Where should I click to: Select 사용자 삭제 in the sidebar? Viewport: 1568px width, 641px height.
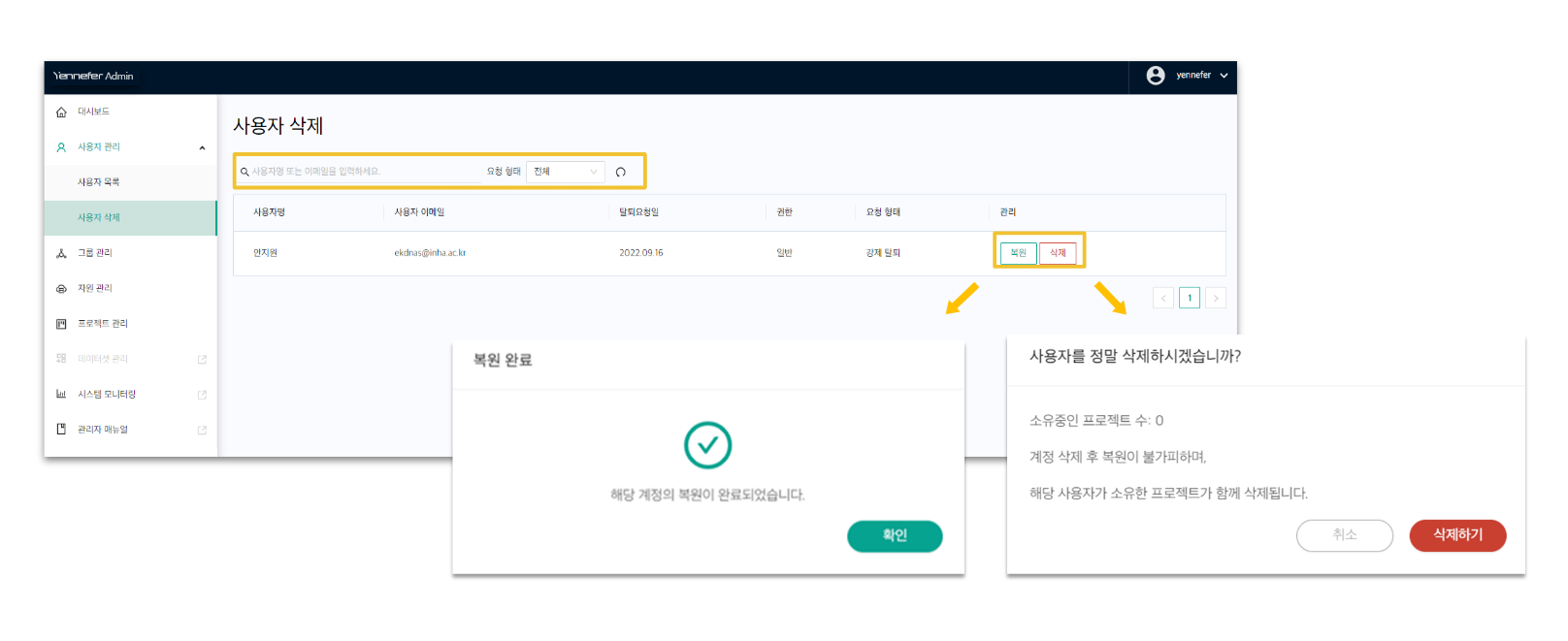[x=99, y=218]
